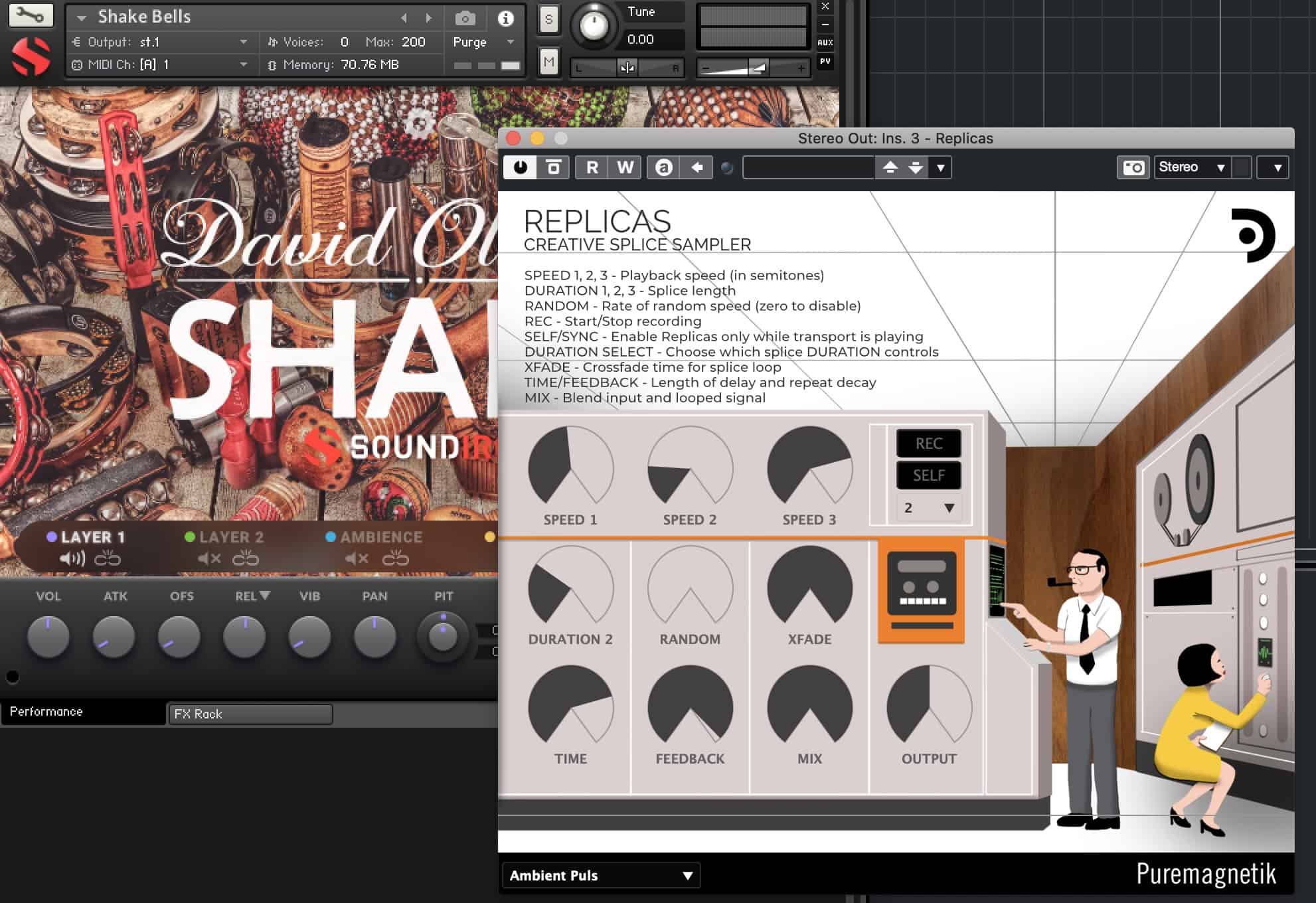
Task: Click the preset name field in plugin toolbar
Action: click(809, 167)
